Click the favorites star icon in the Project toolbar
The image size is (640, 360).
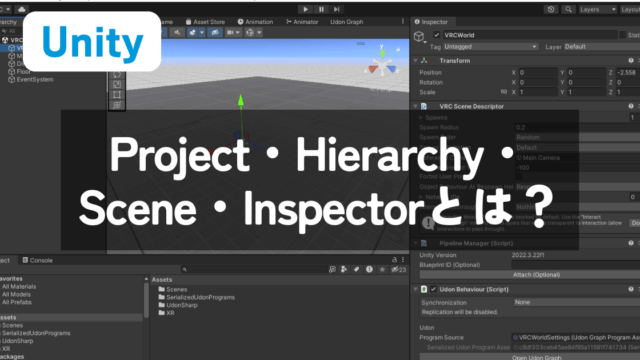[x=382, y=269]
